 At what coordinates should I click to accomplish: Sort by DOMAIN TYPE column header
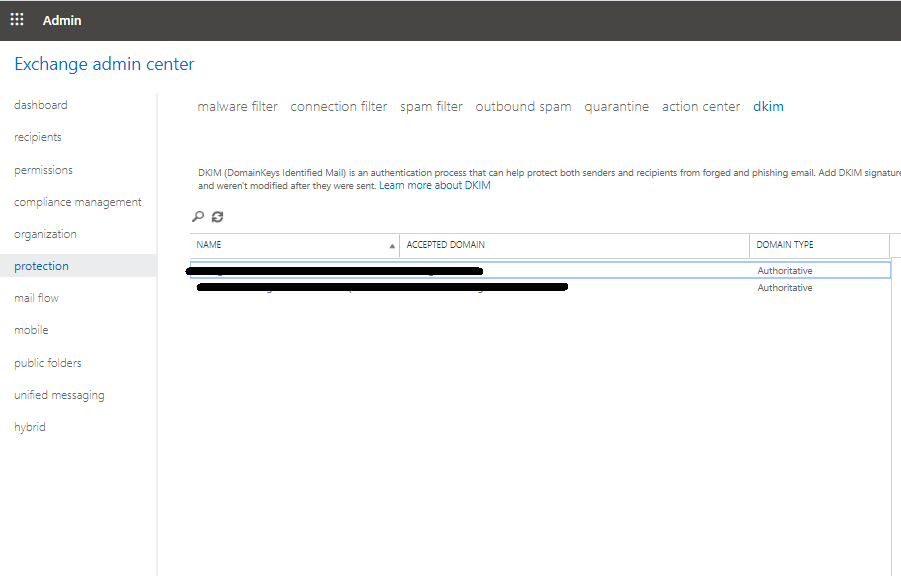tap(819, 245)
